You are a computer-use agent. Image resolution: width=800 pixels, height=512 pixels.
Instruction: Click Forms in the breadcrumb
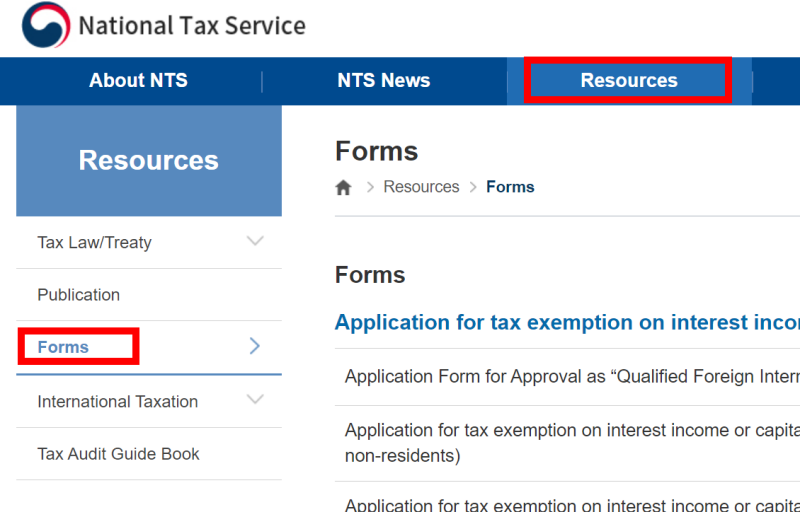click(x=510, y=187)
